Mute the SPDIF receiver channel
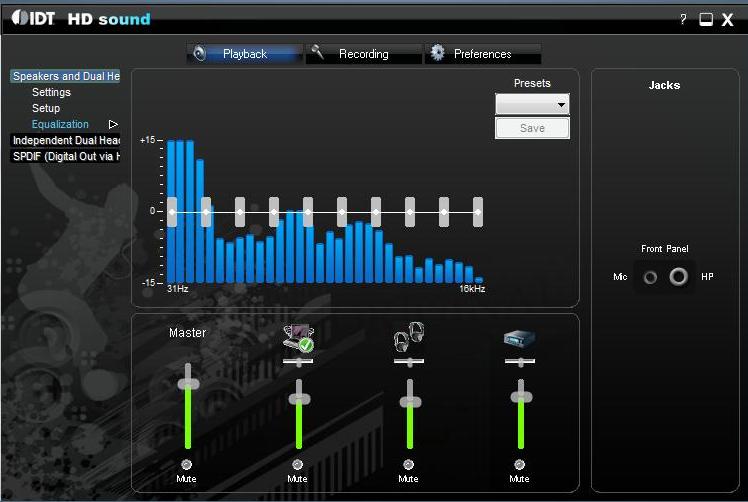This screenshot has width=748, height=502. pyautogui.click(x=519, y=464)
